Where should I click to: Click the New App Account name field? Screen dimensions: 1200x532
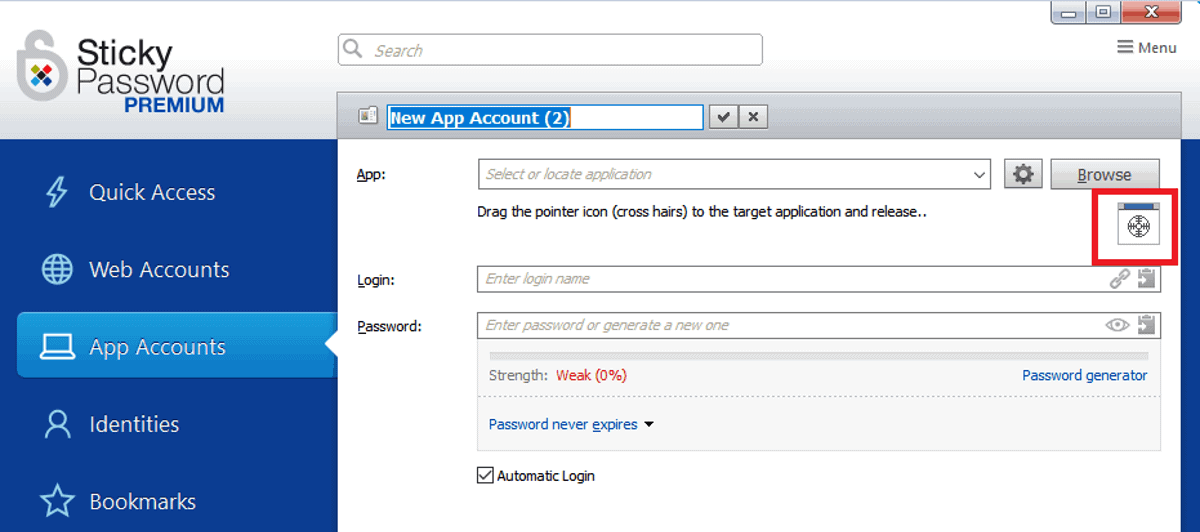click(x=545, y=117)
